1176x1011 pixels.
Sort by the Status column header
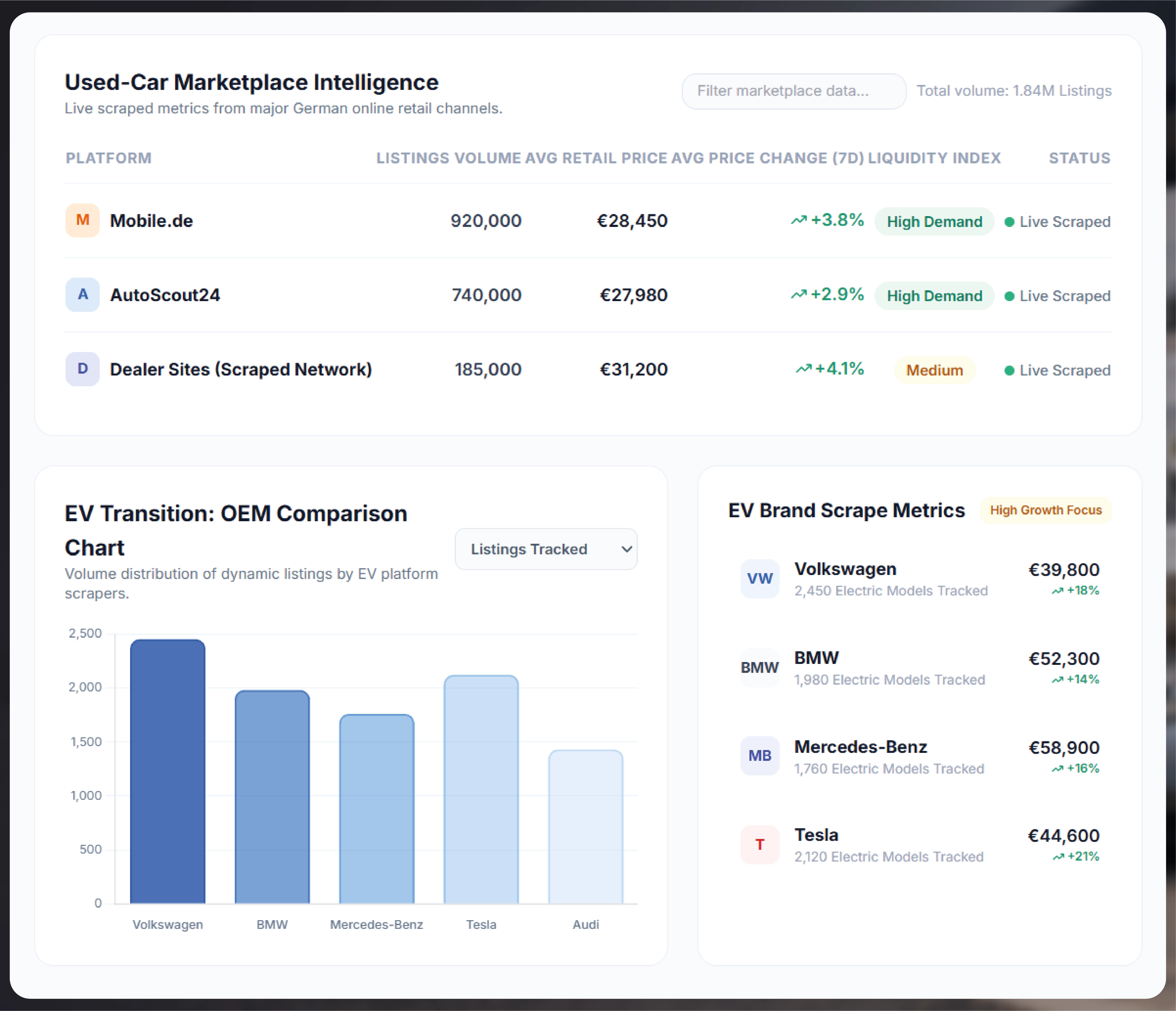pyautogui.click(x=1080, y=158)
